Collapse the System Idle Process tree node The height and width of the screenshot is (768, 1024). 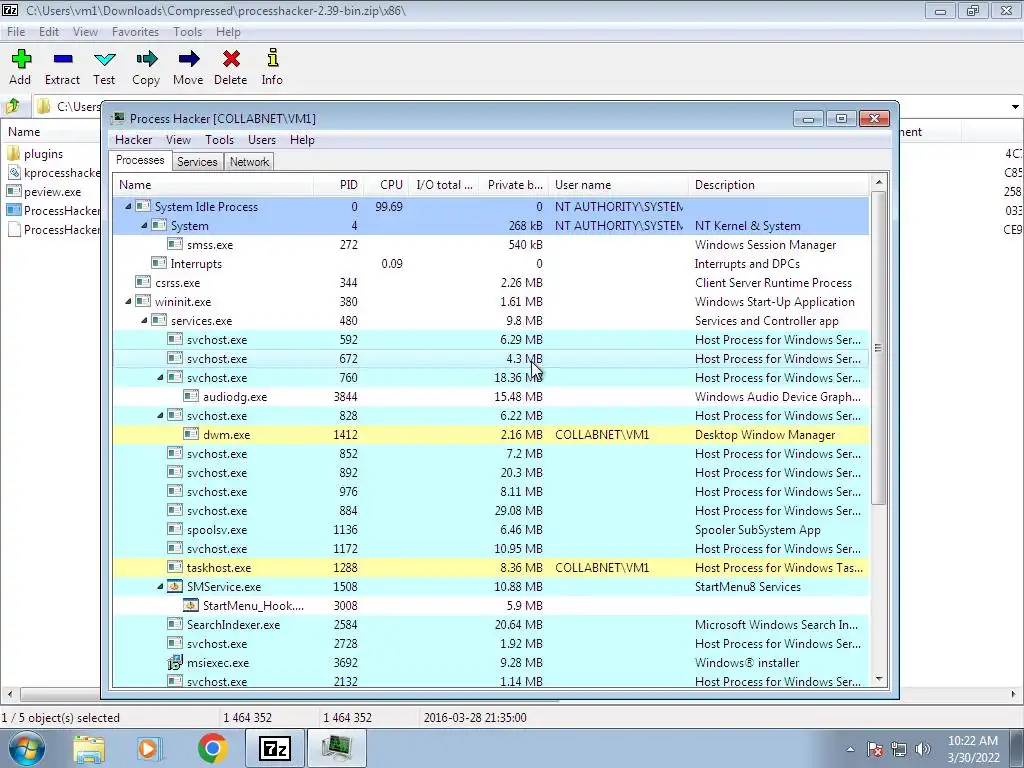[x=128, y=206]
